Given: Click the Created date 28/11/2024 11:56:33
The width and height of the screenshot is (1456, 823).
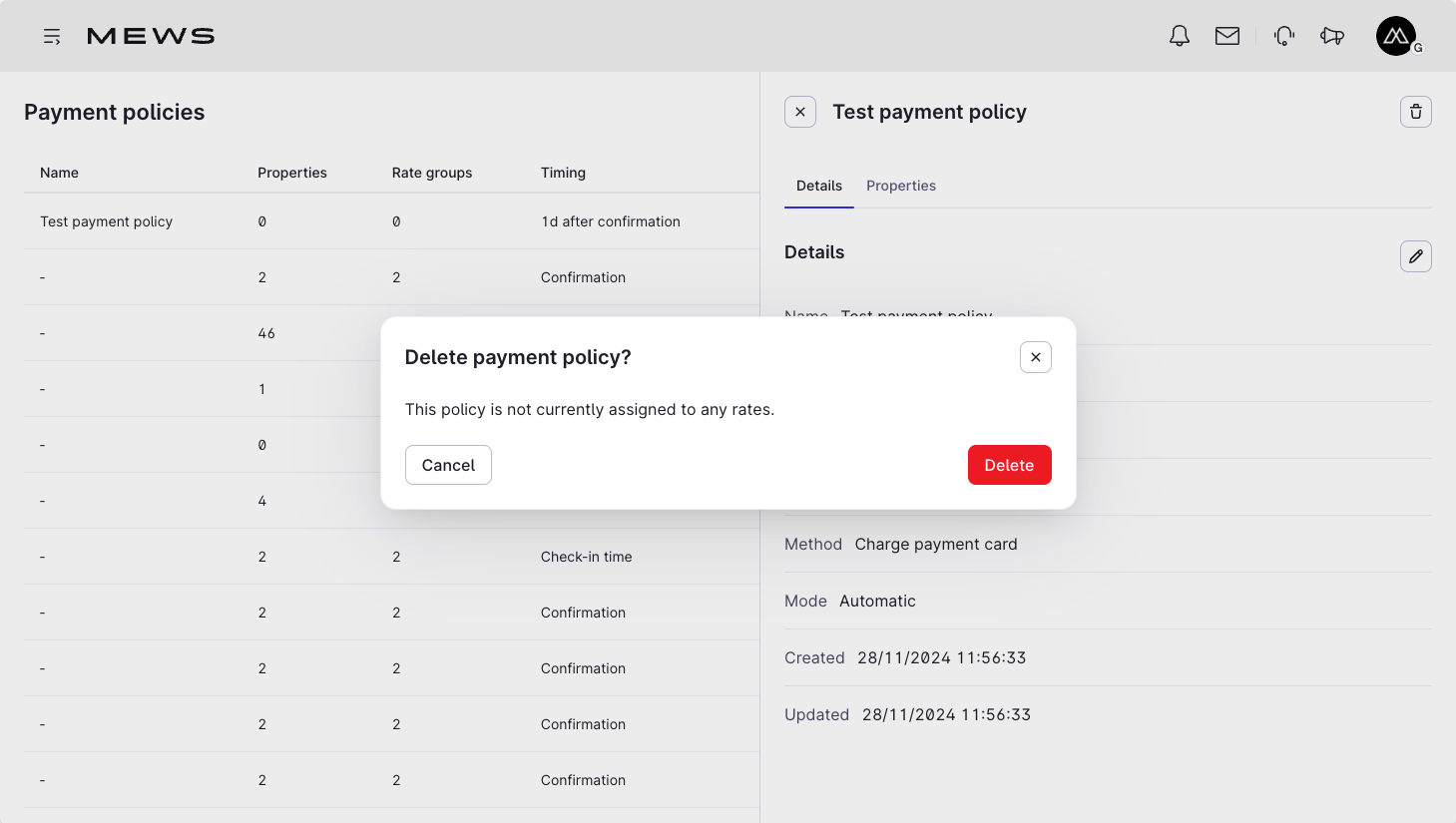Looking at the screenshot, I should (x=942, y=657).
